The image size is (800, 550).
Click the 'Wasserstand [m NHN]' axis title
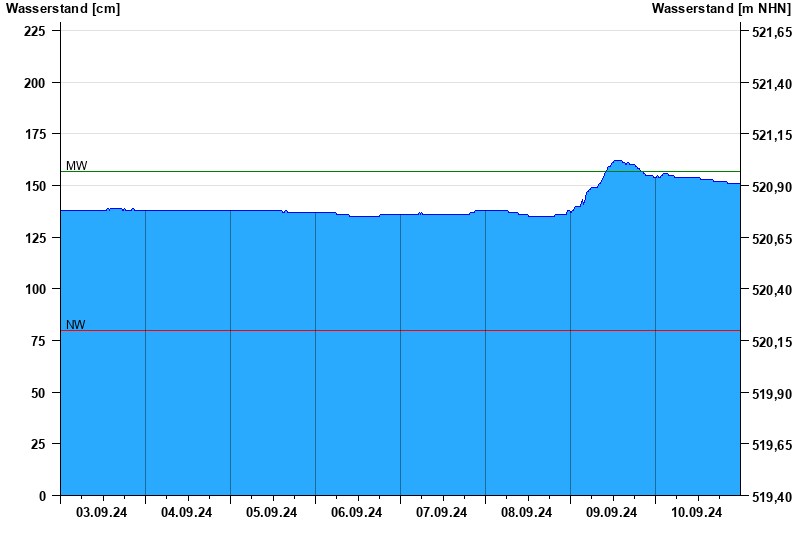coord(721,9)
